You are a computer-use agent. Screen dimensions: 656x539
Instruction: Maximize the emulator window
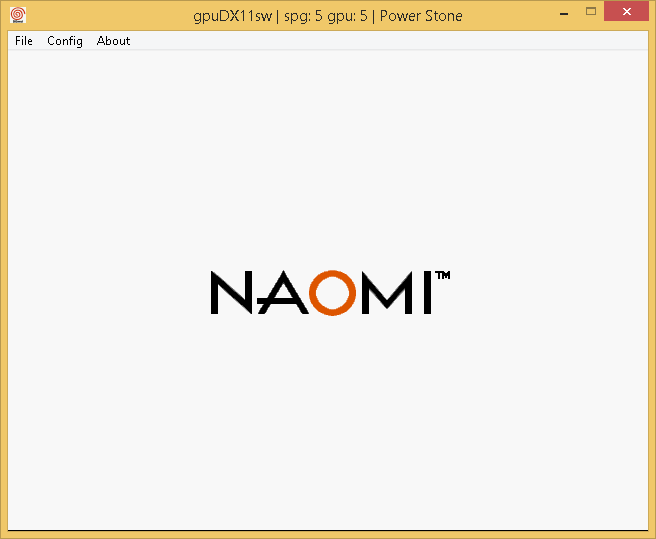pos(591,12)
